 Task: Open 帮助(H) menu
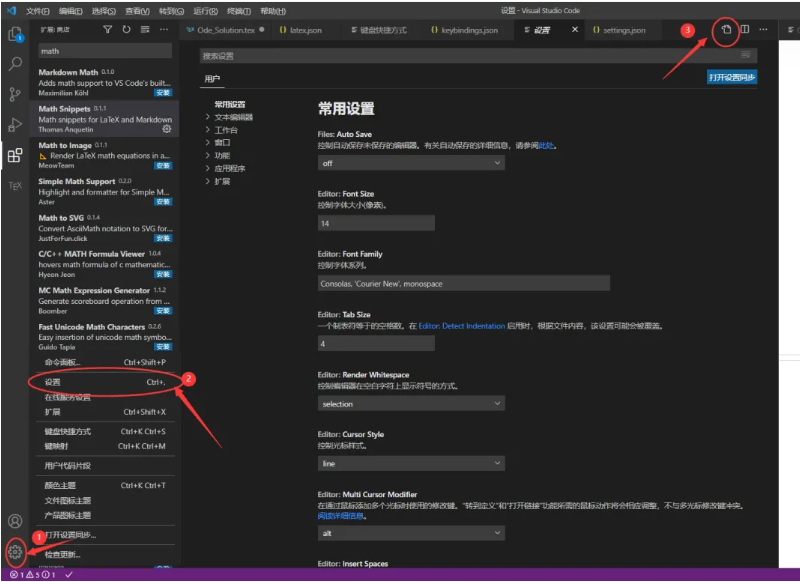pyautogui.click(x=273, y=11)
